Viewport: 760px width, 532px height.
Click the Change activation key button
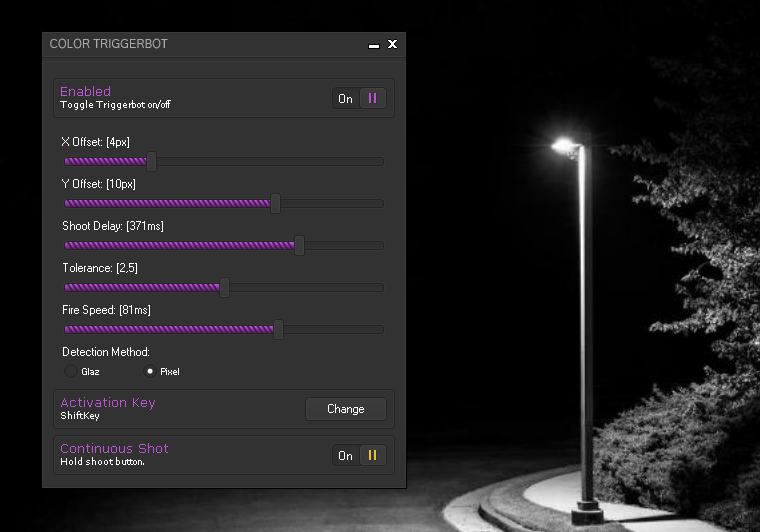[x=346, y=409]
